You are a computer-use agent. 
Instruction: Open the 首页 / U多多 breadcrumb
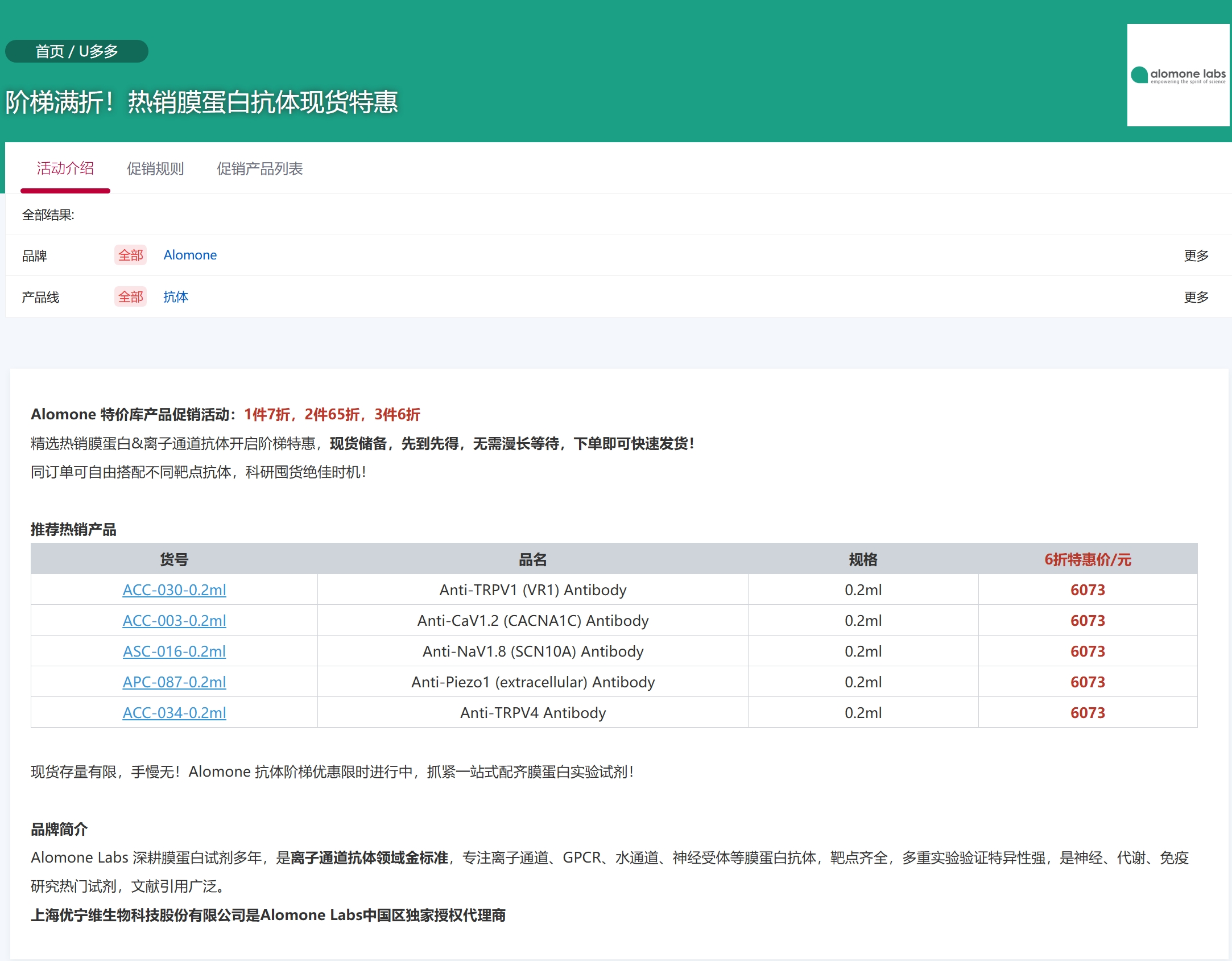[x=77, y=51]
